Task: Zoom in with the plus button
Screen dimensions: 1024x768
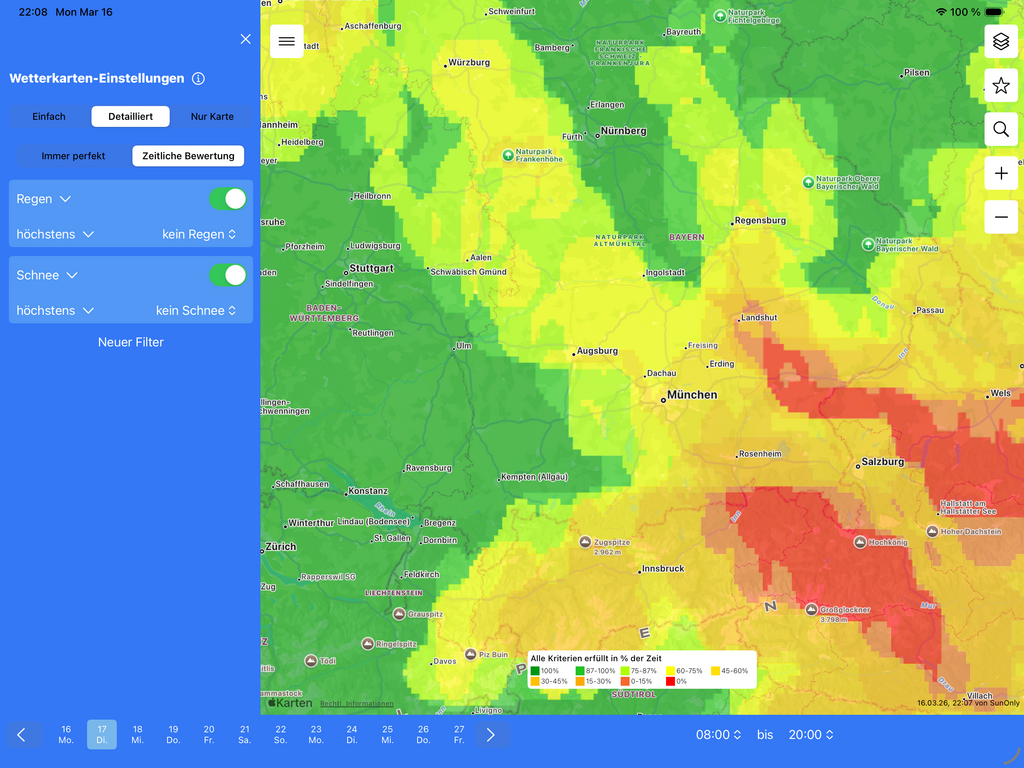Action: pos(1001,173)
